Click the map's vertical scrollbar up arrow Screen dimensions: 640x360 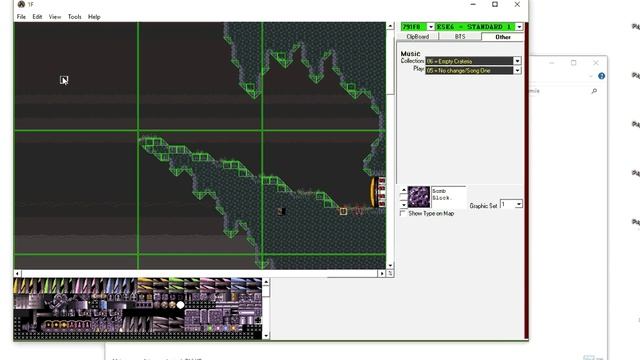click(390, 26)
